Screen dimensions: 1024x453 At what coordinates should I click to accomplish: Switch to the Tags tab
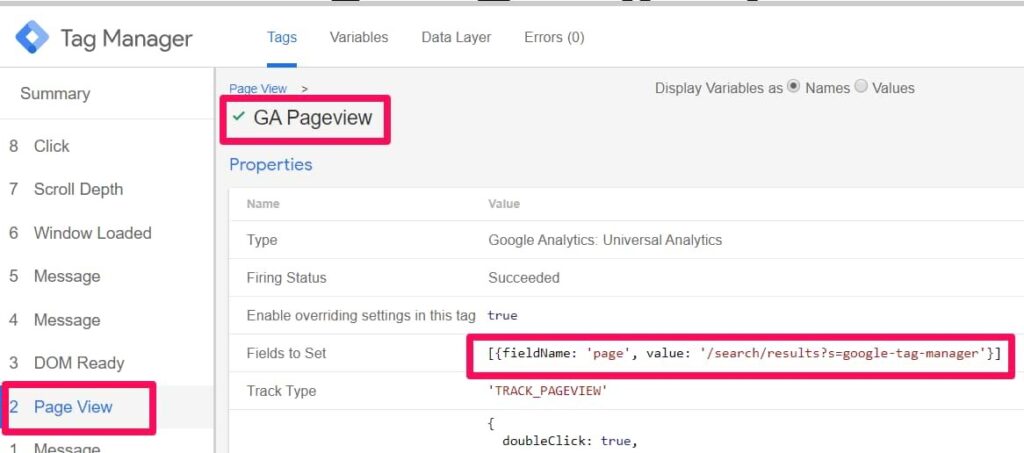tap(282, 37)
